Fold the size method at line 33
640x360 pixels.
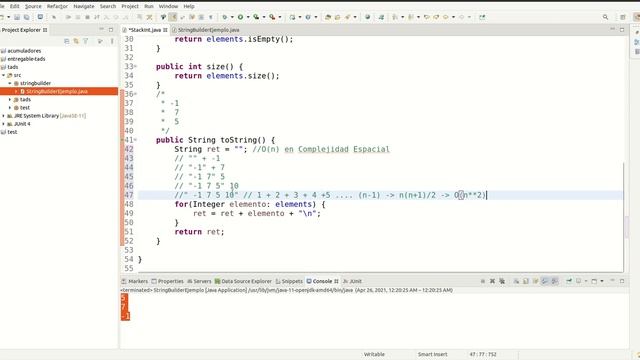point(136,67)
